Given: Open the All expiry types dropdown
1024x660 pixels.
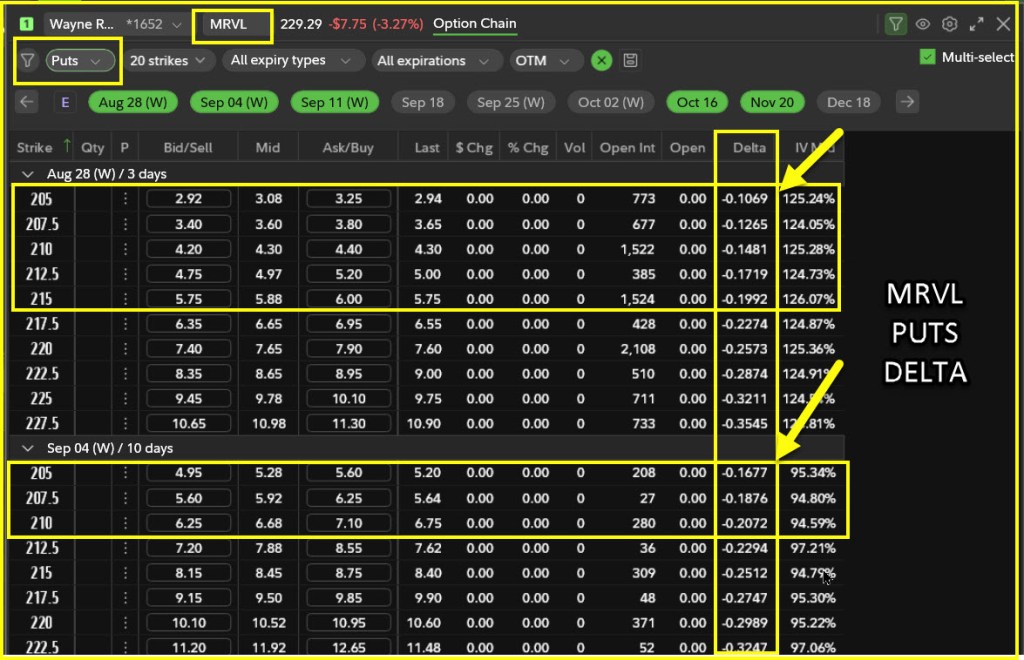Looking at the screenshot, I should 291,61.
